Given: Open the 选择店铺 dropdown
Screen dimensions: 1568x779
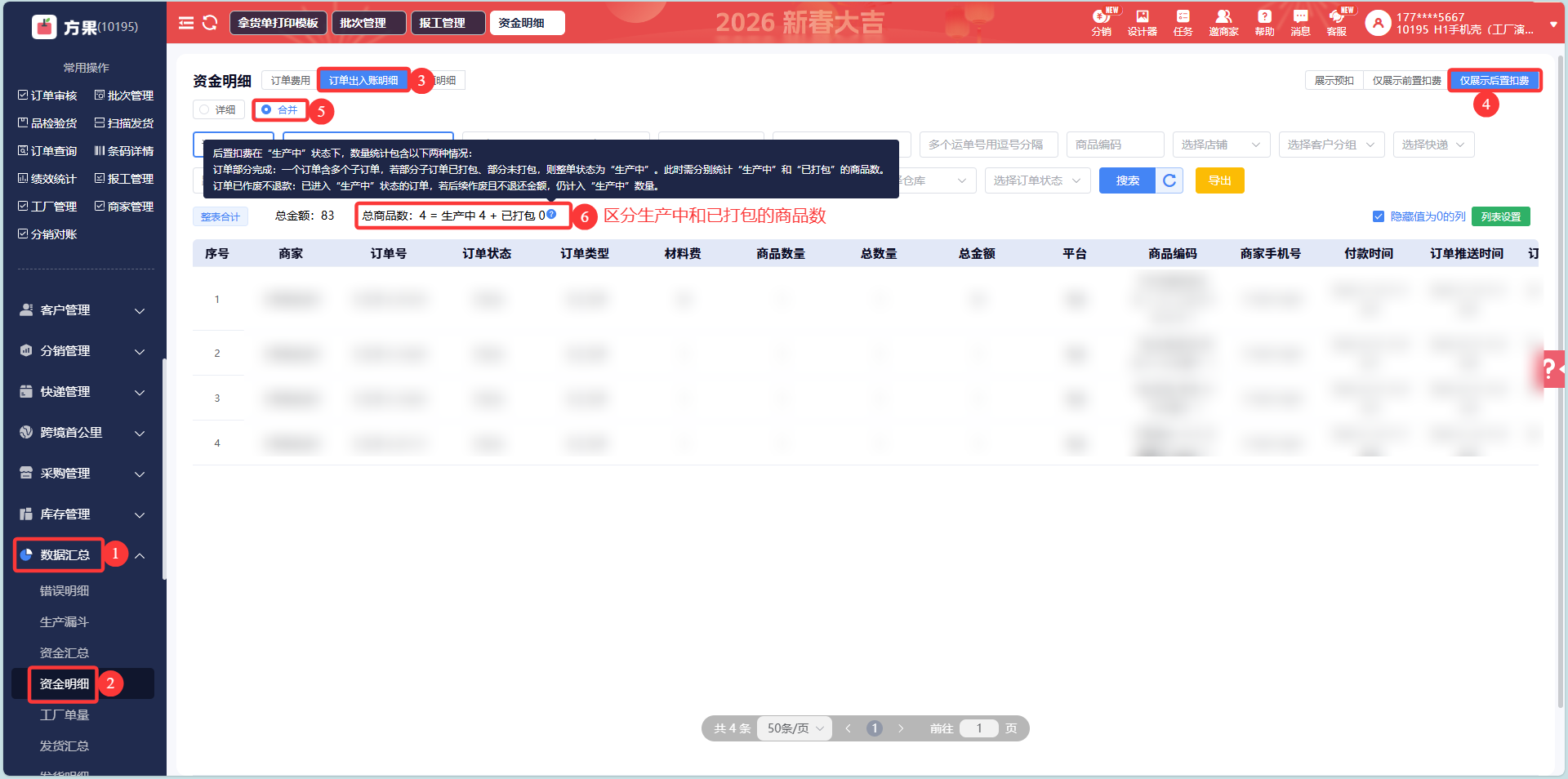Looking at the screenshot, I should pyautogui.click(x=1221, y=145).
